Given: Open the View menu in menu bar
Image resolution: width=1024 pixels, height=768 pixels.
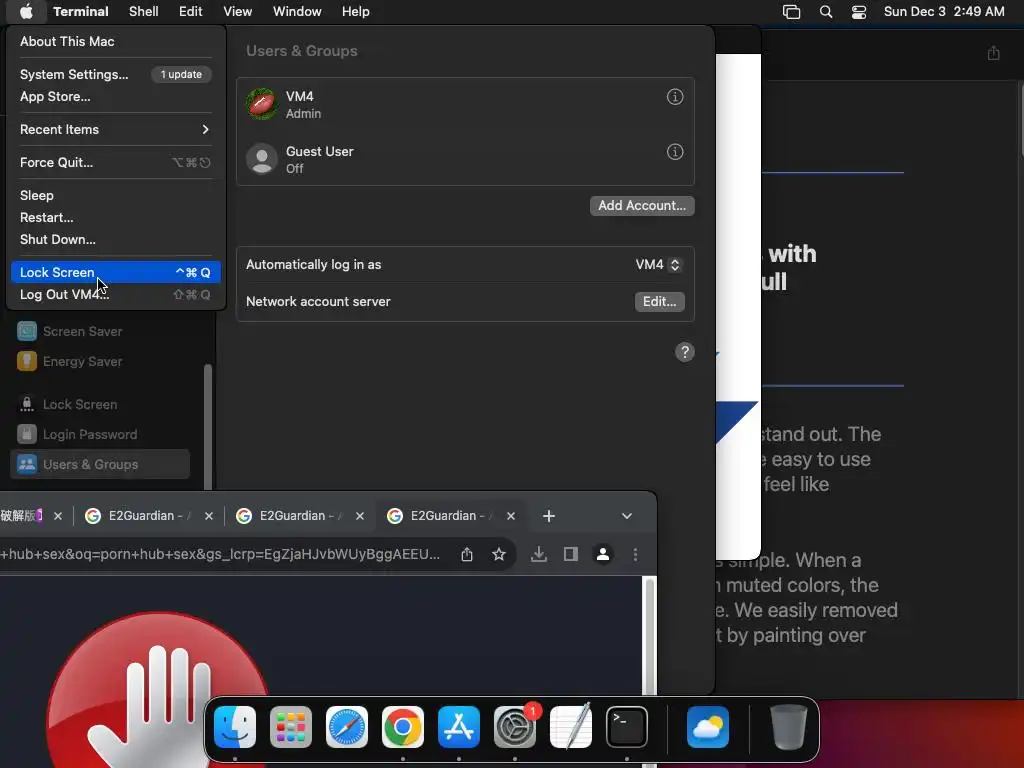Looking at the screenshot, I should 237,11.
